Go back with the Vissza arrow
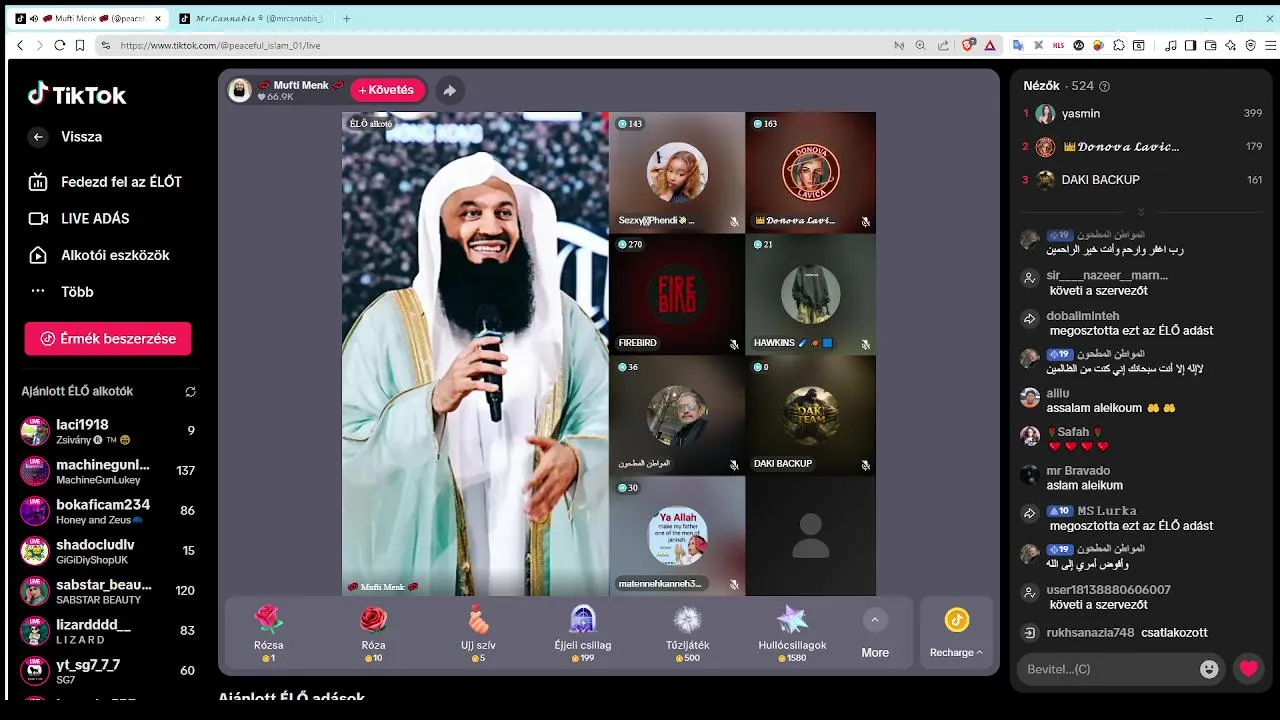This screenshot has width=1280, height=720. tap(38, 137)
